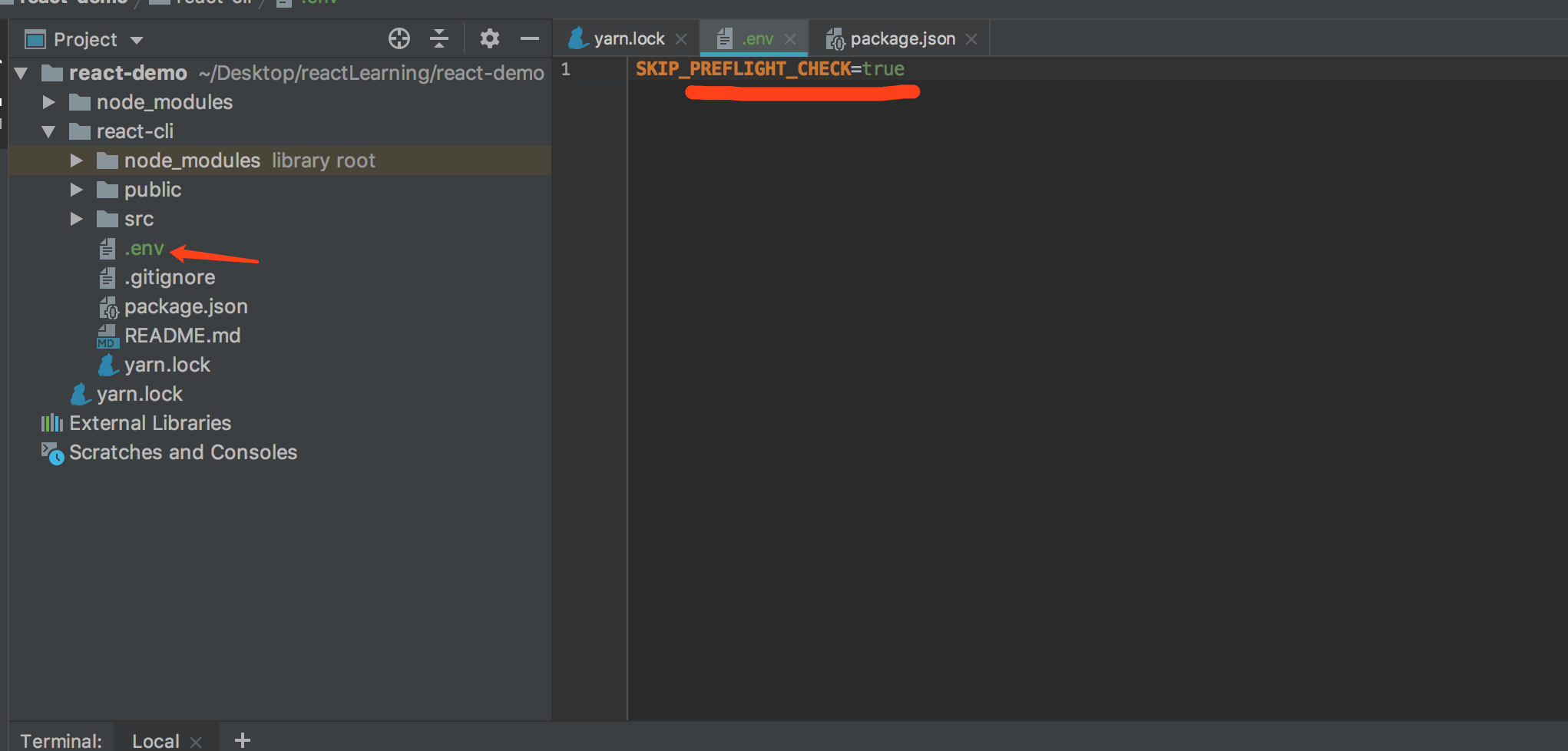Close the Local terminal session
This screenshot has width=1568, height=751.
pyautogui.click(x=196, y=742)
